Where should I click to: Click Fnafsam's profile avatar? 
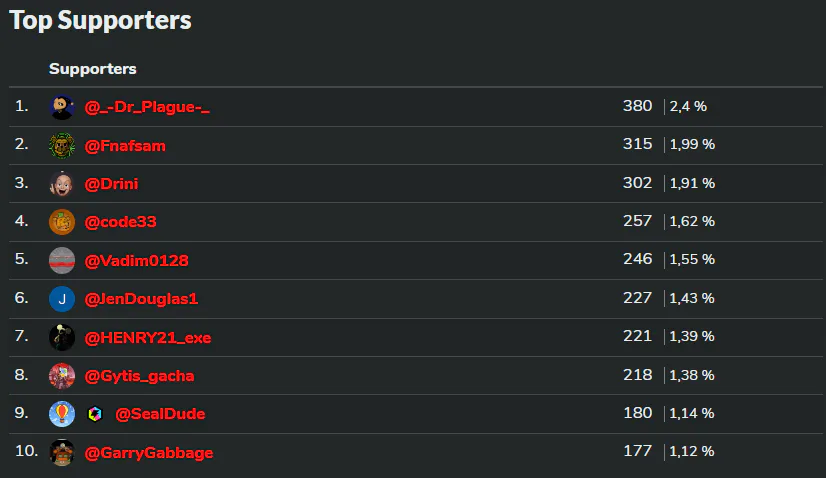pyautogui.click(x=62, y=145)
